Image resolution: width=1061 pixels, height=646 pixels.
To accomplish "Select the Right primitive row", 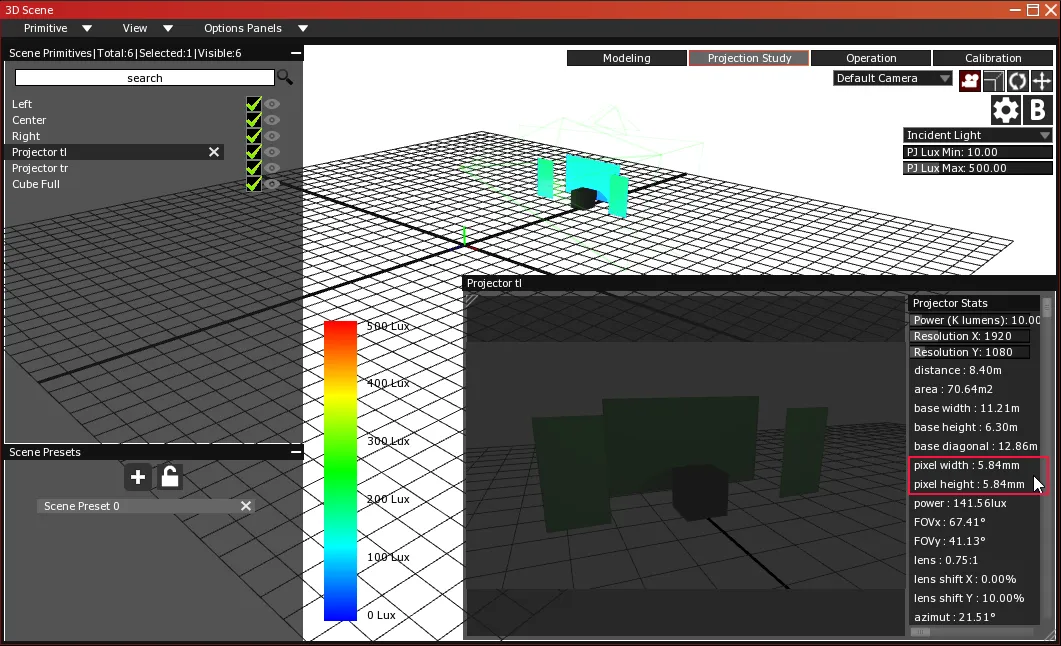I will pyautogui.click(x=114, y=136).
